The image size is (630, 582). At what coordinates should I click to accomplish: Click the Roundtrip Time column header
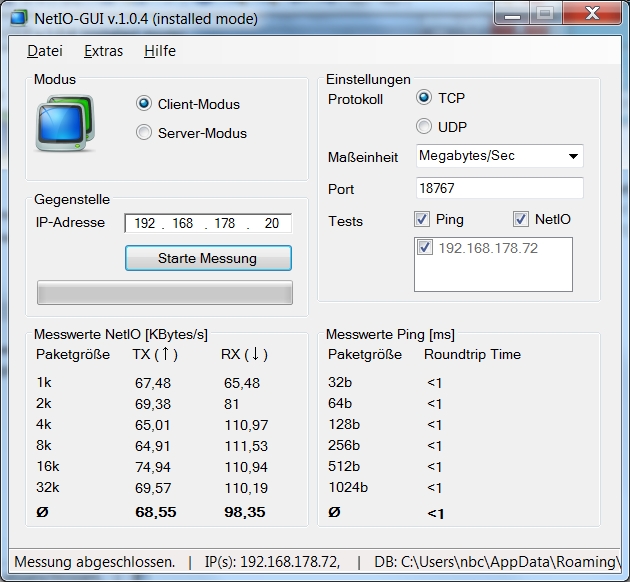[x=472, y=354]
